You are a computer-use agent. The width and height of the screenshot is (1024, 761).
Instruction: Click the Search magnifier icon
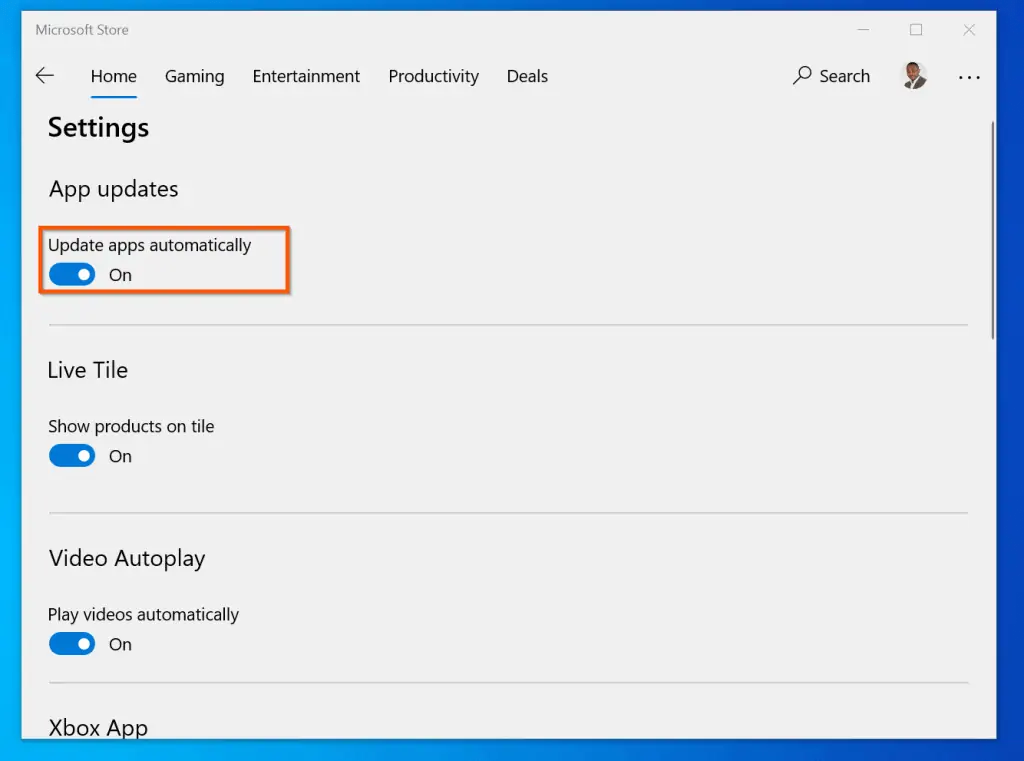802,76
